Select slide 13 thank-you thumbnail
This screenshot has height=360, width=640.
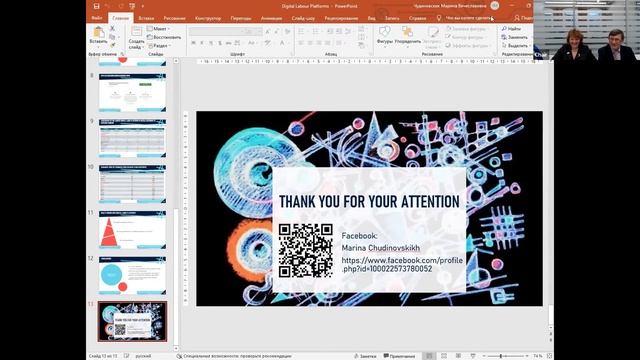132,322
